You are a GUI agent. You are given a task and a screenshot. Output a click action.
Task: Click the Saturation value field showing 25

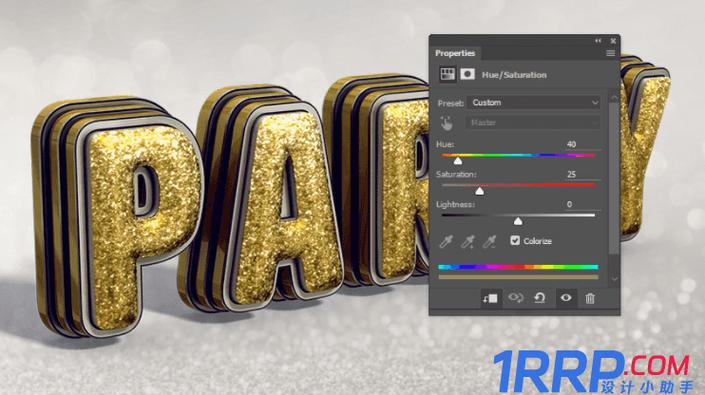coord(582,174)
